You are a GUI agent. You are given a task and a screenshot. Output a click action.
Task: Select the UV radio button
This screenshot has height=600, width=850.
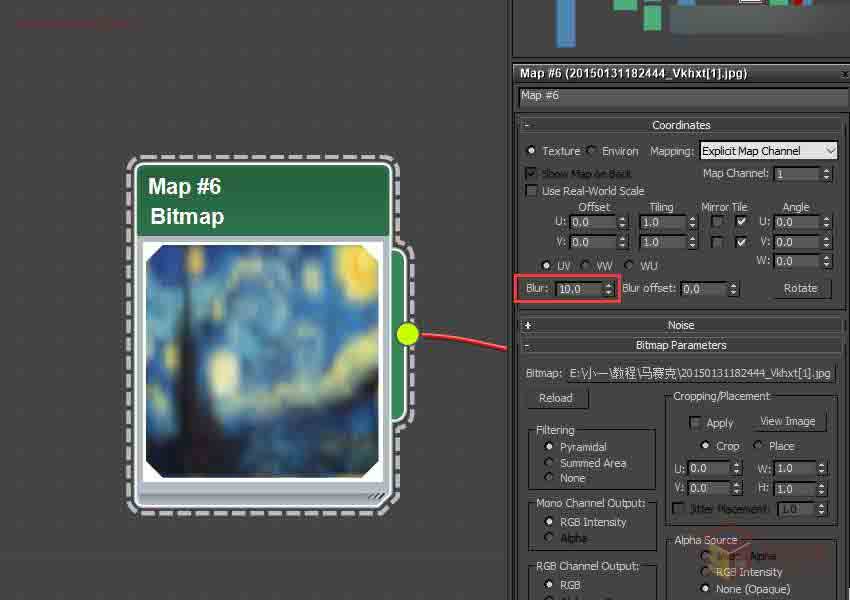(546, 266)
